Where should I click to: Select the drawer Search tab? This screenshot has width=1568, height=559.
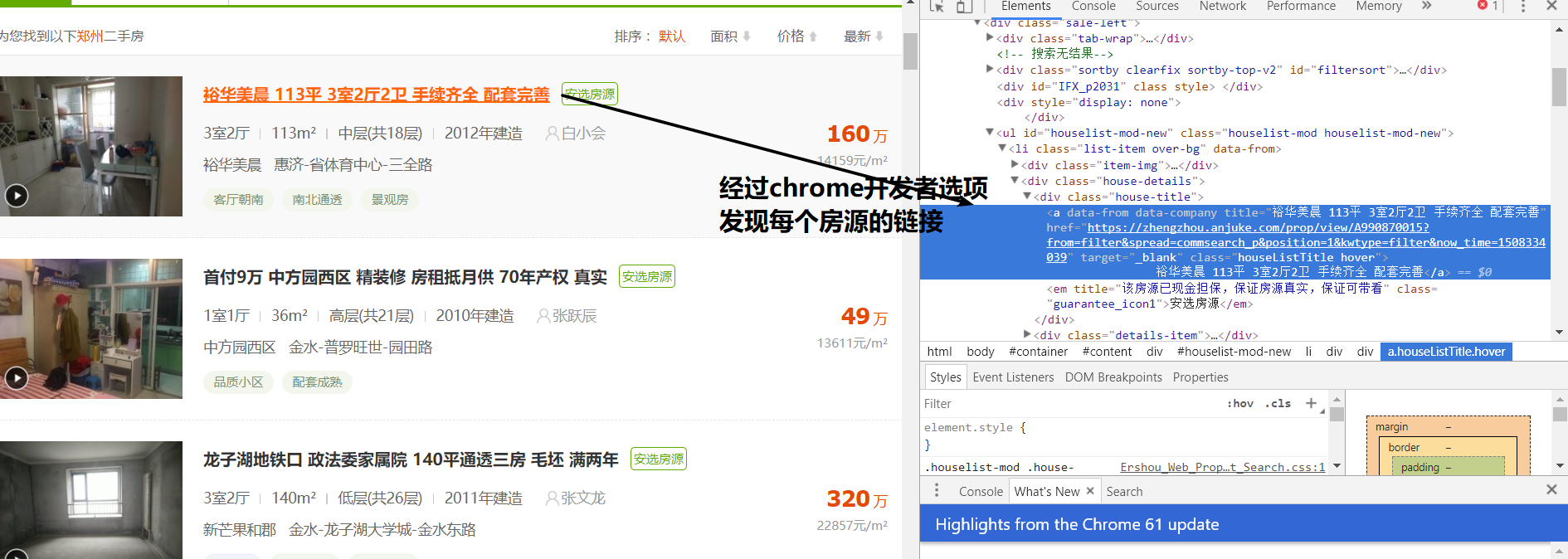pyautogui.click(x=1124, y=491)
